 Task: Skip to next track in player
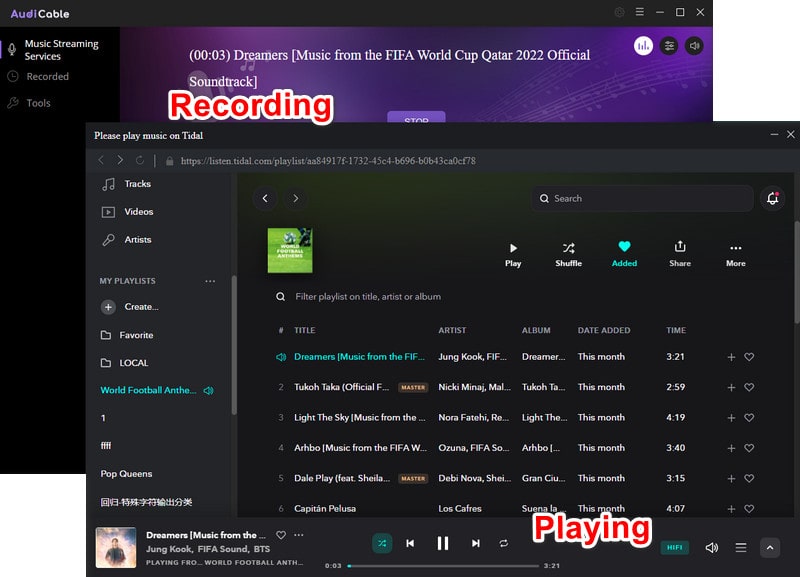476,543
